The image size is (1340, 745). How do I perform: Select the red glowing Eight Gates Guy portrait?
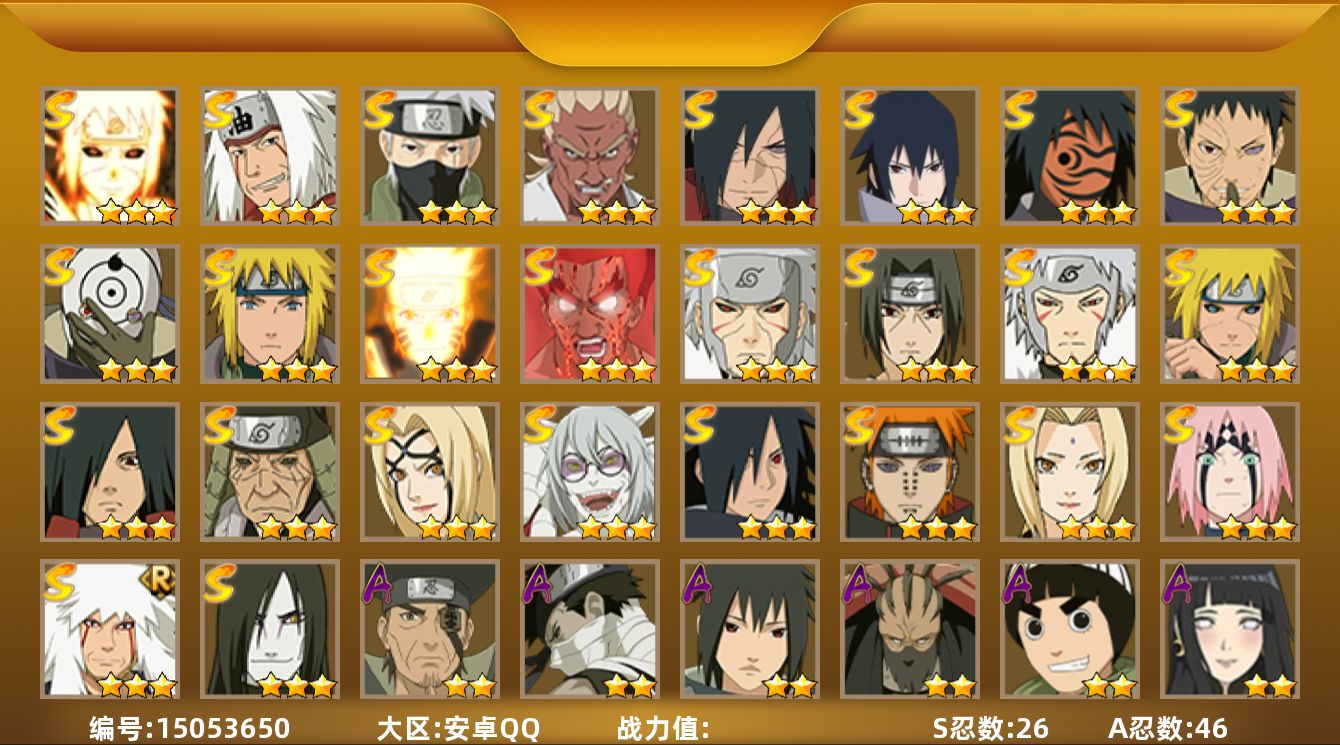(x=589, y=314)
